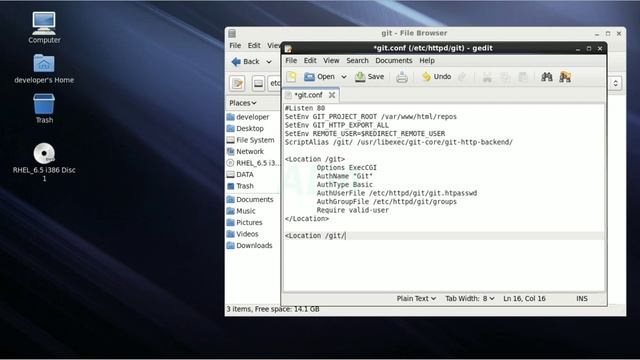Click the Cut icon in gedit toolbar

click(x=487, y=77)
